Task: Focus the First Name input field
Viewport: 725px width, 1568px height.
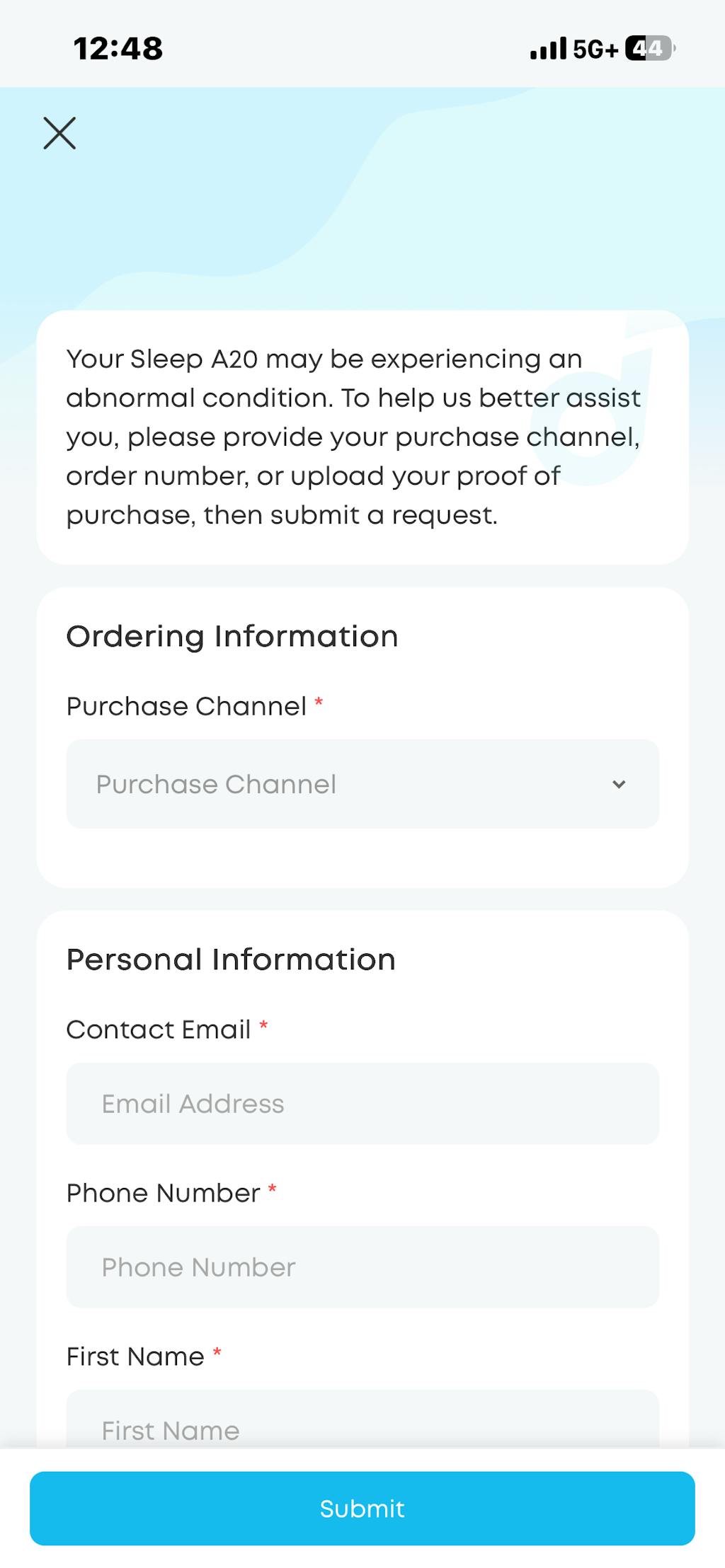Action: (362, 1424)
